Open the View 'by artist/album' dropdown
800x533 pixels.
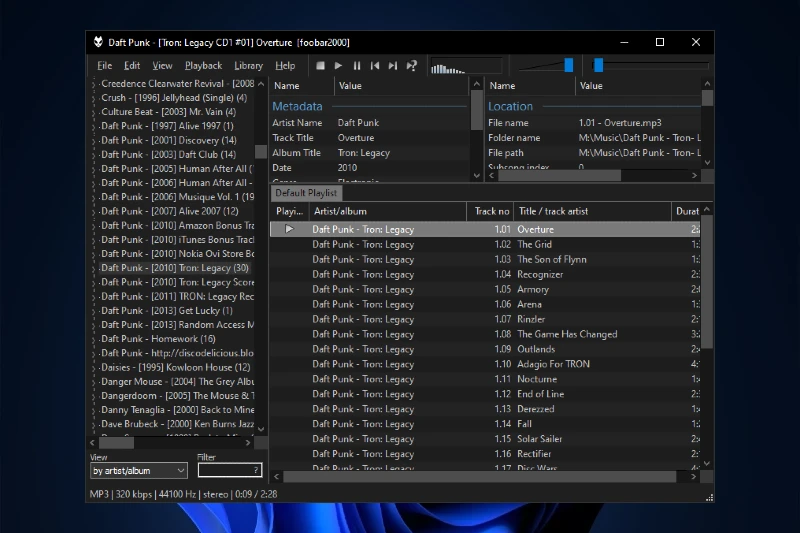139,470
